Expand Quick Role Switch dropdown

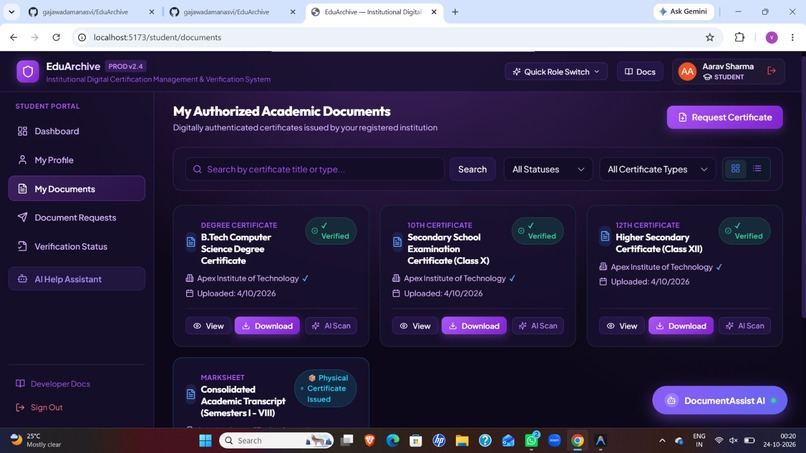pyautogui.click(x=556, y=71)
